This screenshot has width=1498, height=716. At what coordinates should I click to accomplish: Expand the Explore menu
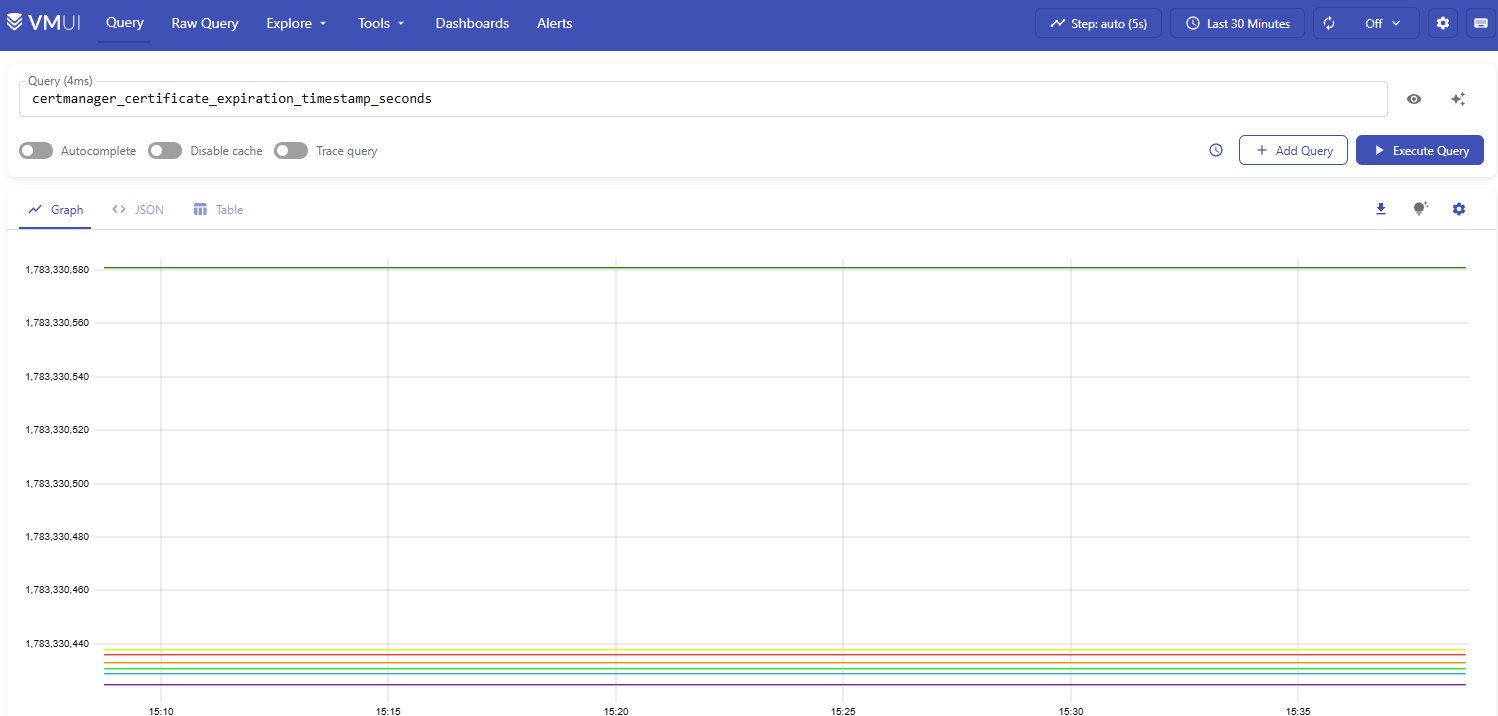pyautogui.click(x=297, y=23)
